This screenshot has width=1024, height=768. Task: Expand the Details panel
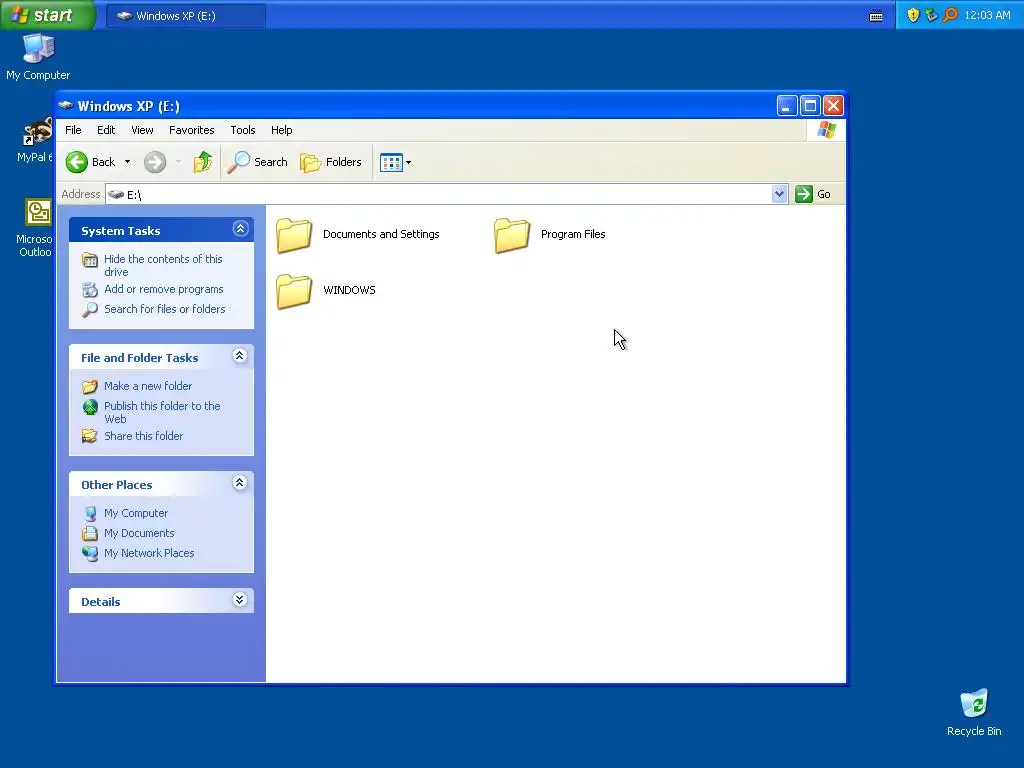(x=240, y=600)
